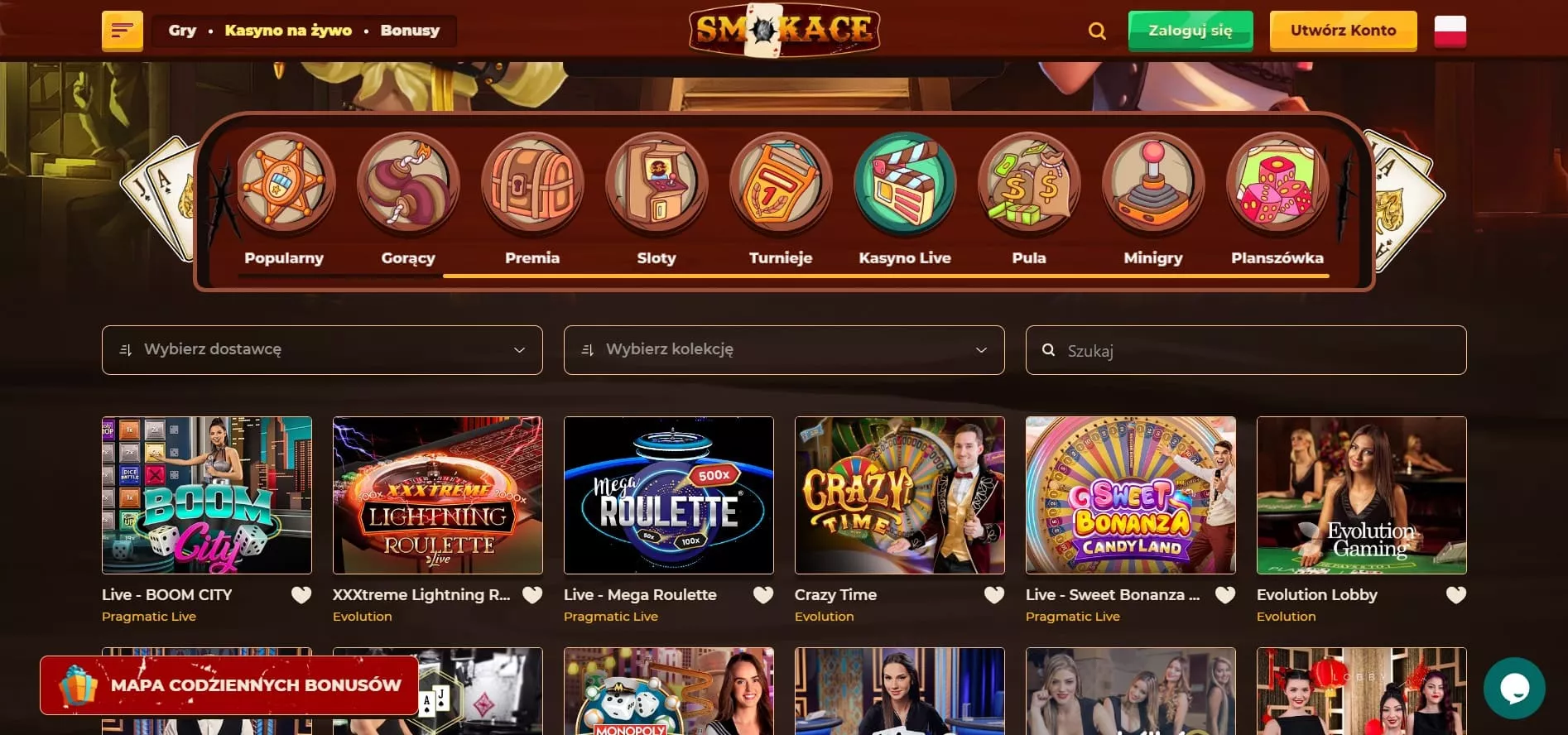Open the Popularny sheriff star category
Screen dimensions: 1568x735
[284, 184]
